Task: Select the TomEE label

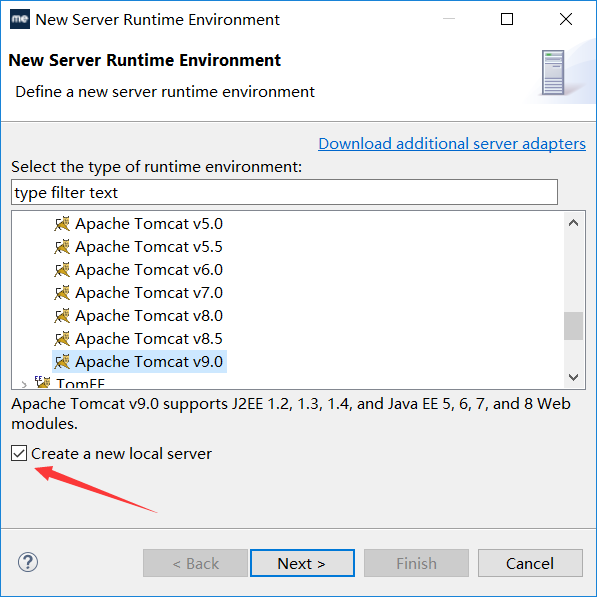Action: (80, 383)
